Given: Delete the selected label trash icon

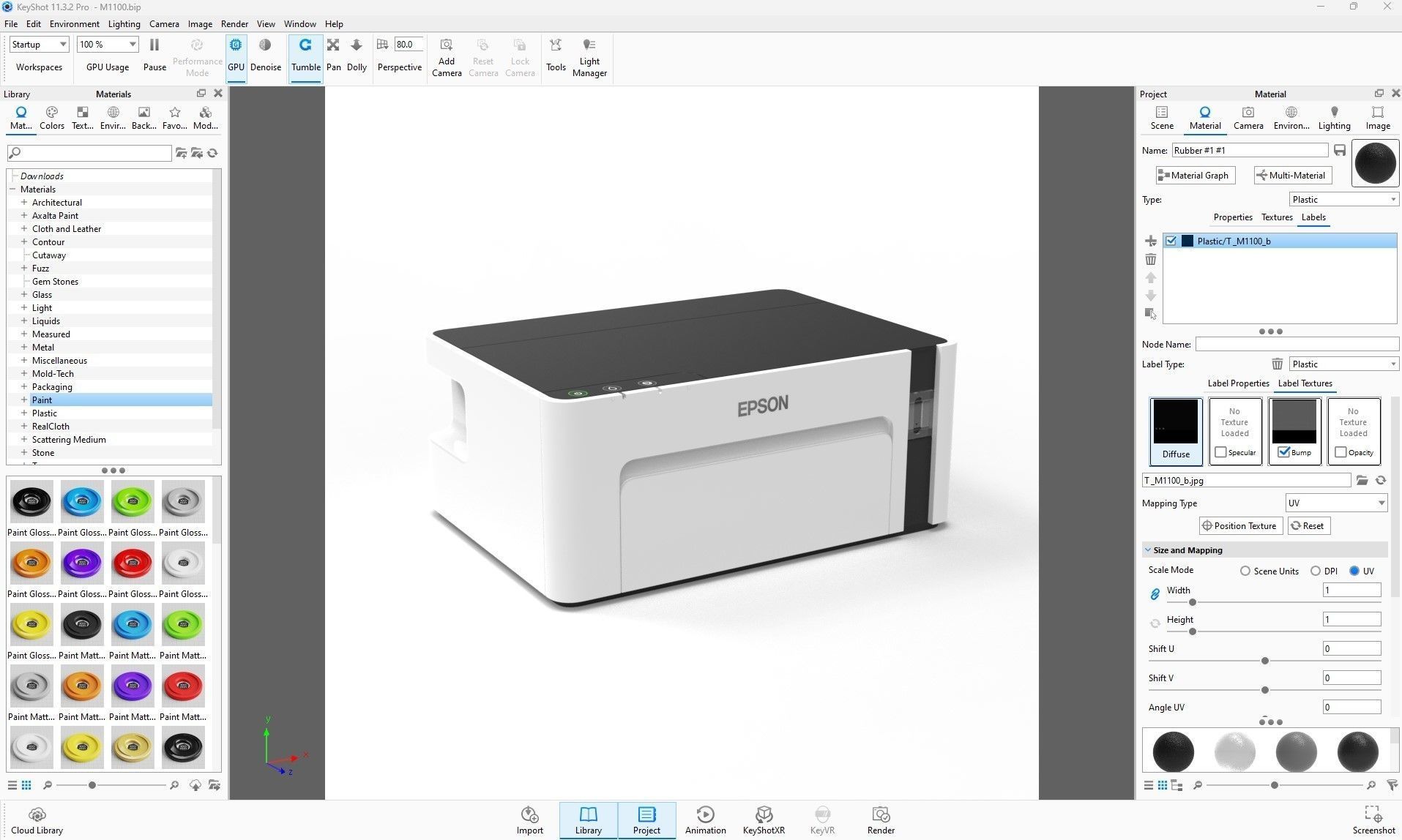Looking at the screenshot, I should (1151, 259).
